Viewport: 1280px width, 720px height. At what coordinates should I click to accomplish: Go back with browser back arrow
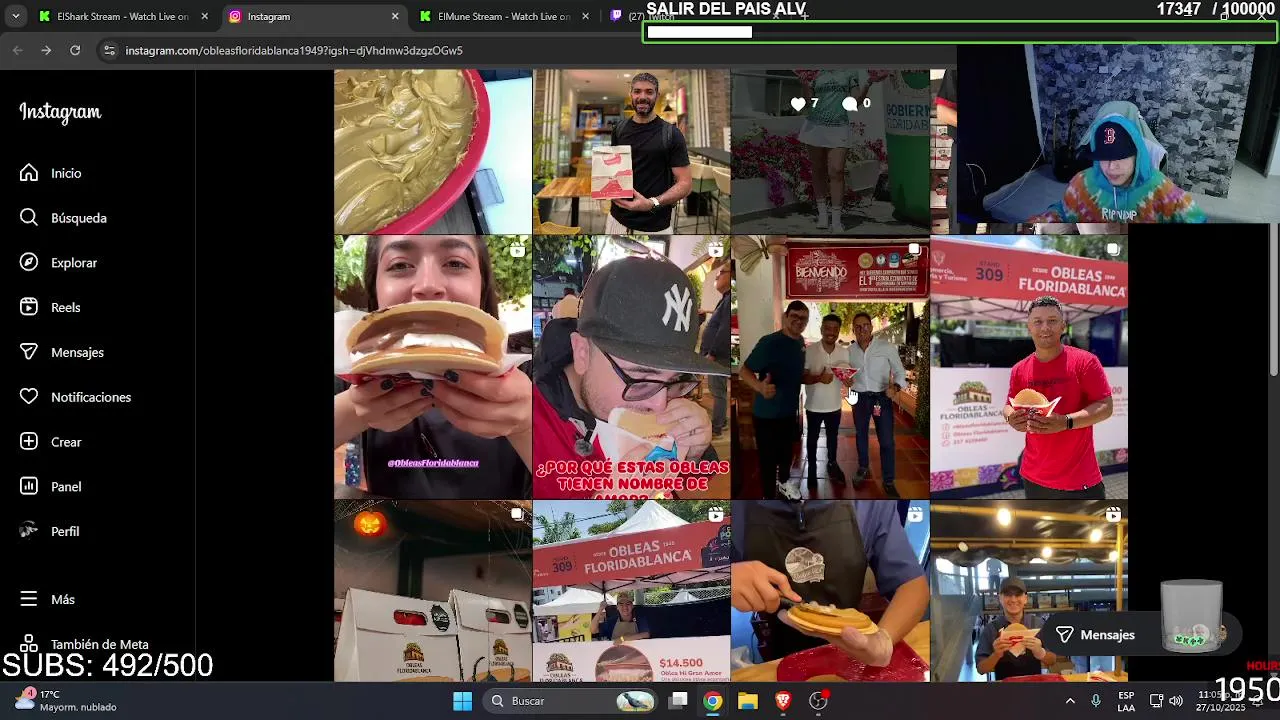[x=18, y=50]
